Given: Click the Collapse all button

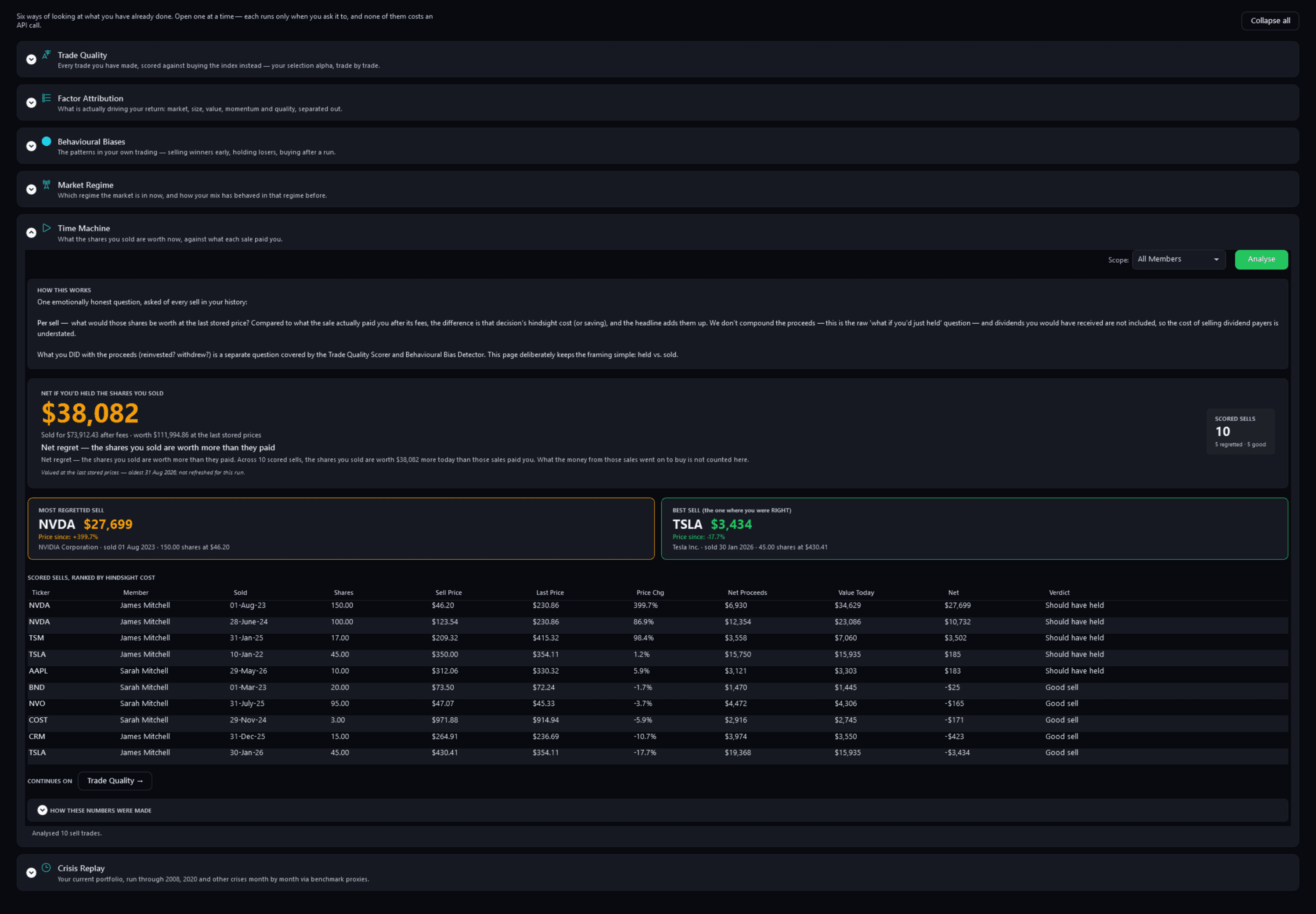Looking at the screenshot, I should tap(1269, 21).
